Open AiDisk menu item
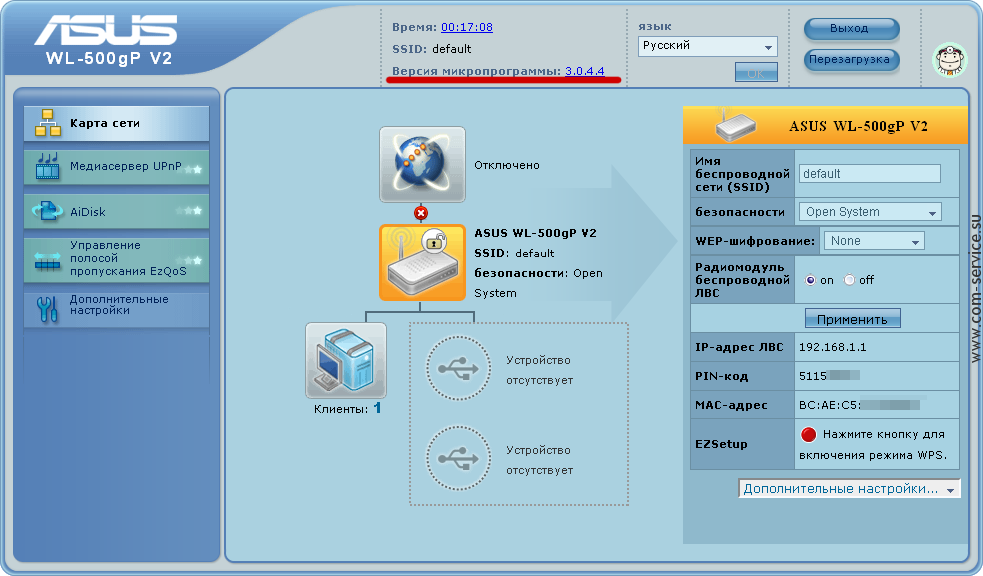The height and width of the screenshot is (576, 983). click(117, 211)
